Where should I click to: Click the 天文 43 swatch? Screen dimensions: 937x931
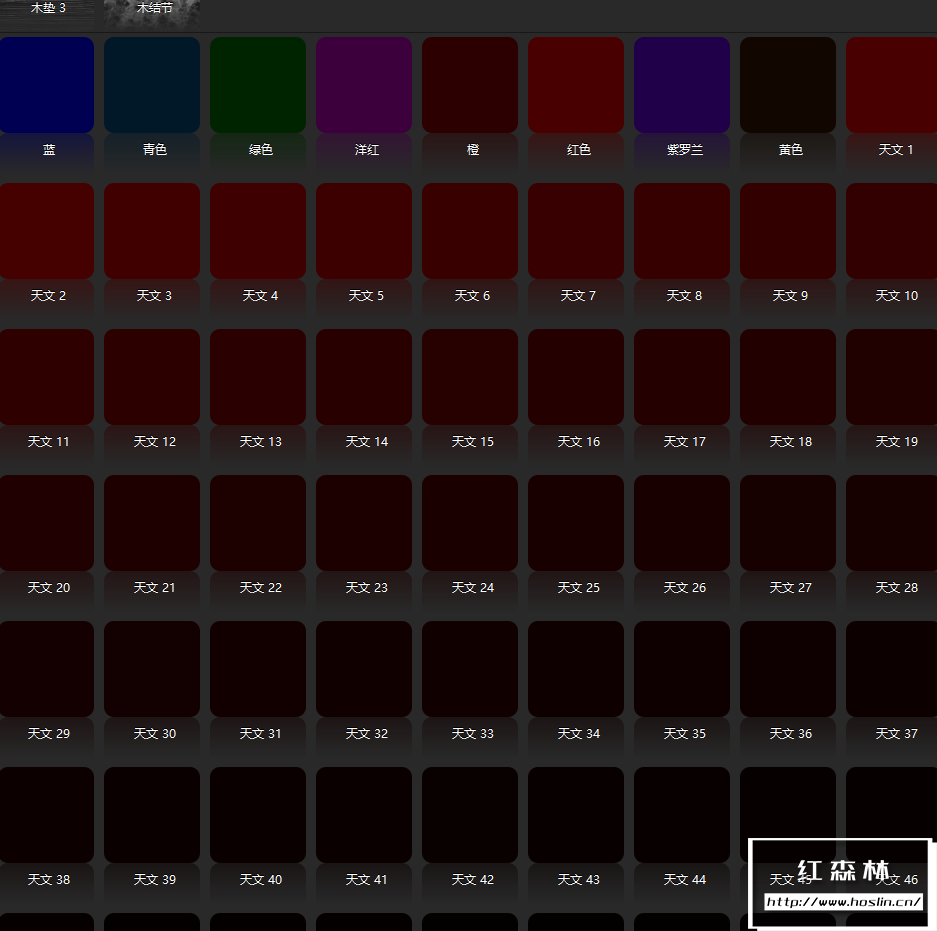pos(576,814)
